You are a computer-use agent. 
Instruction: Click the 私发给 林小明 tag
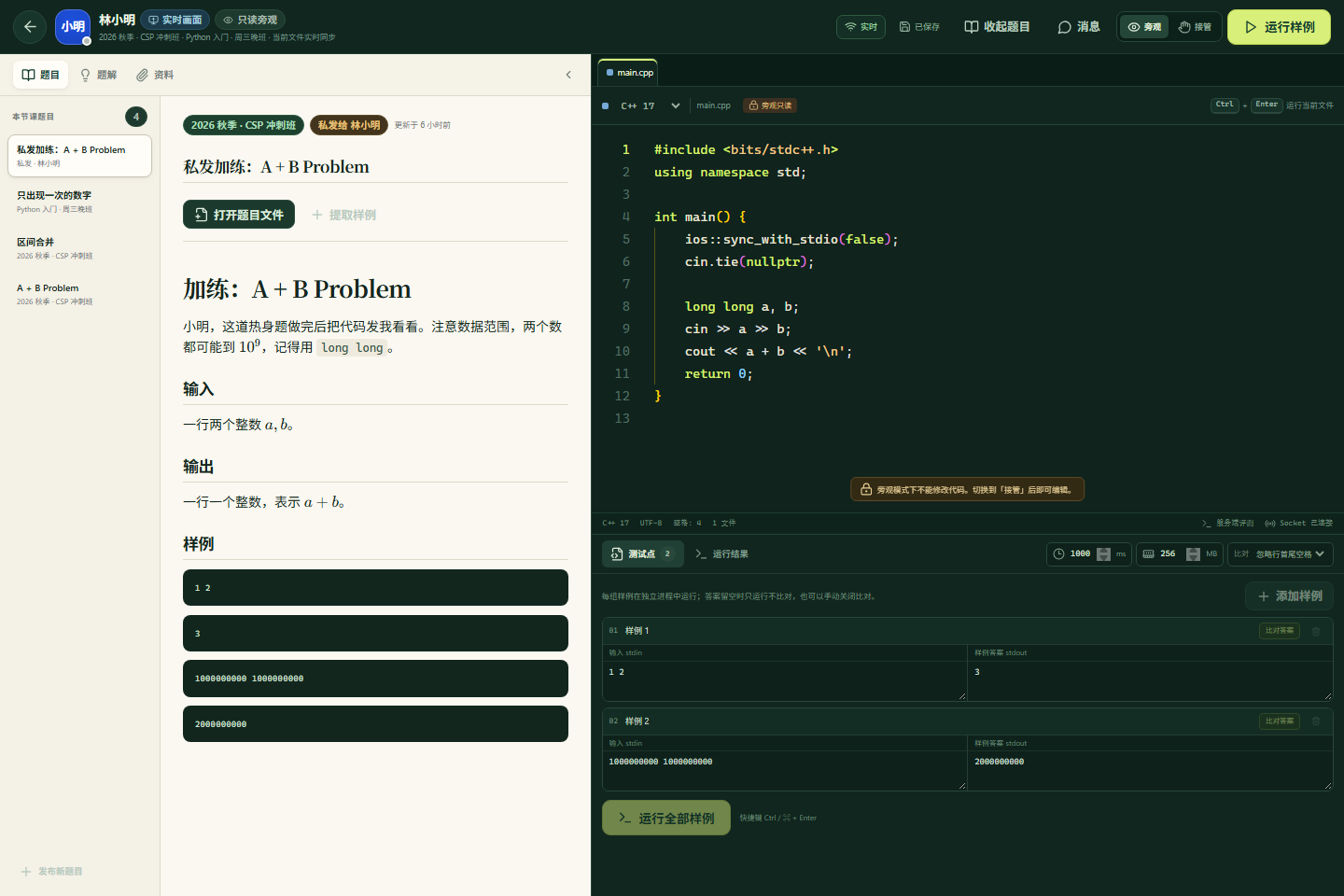[x=349, y=125]
